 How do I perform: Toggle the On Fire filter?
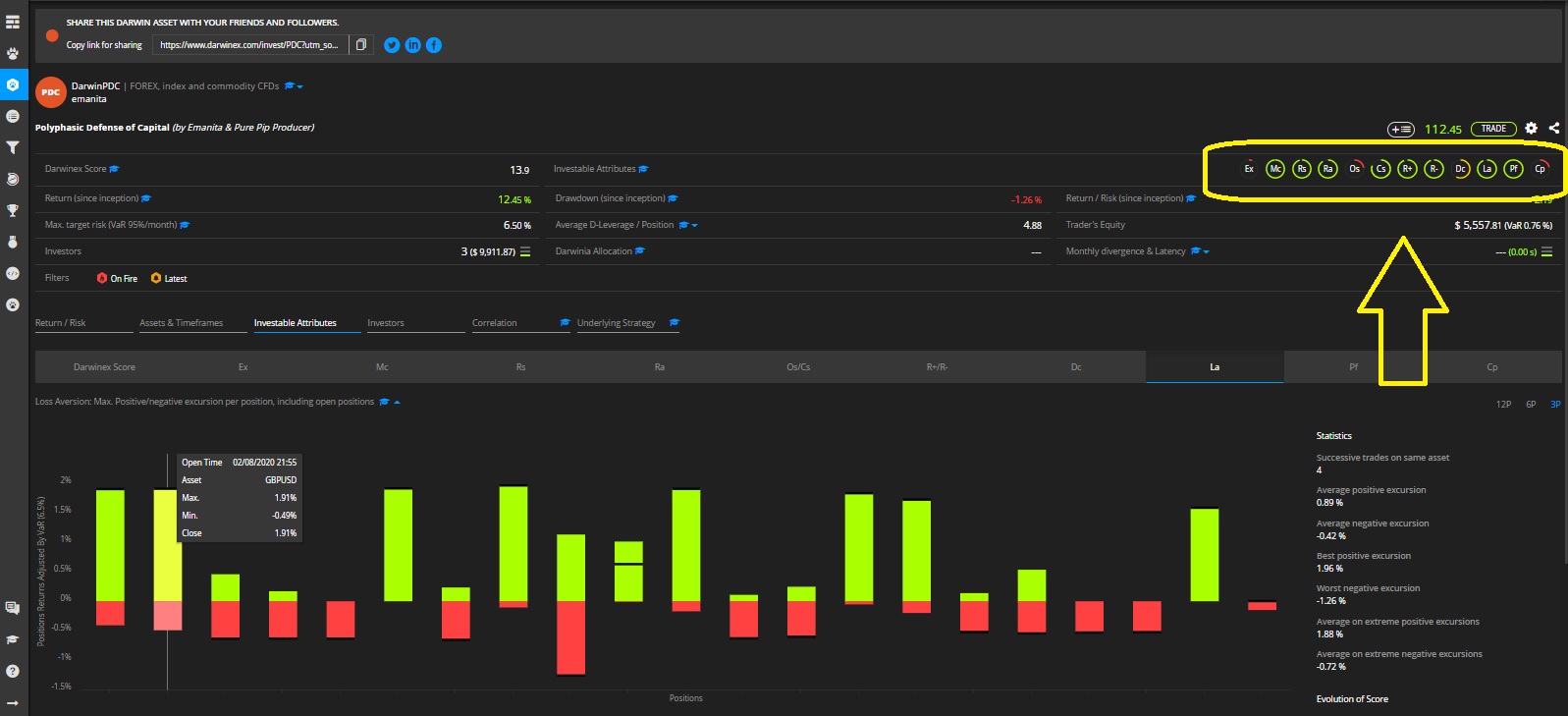(117, 279)
